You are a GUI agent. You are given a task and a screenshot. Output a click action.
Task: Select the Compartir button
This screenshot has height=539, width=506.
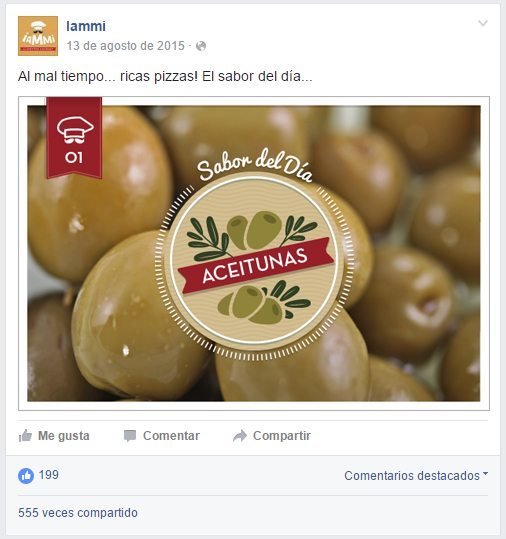272,436
